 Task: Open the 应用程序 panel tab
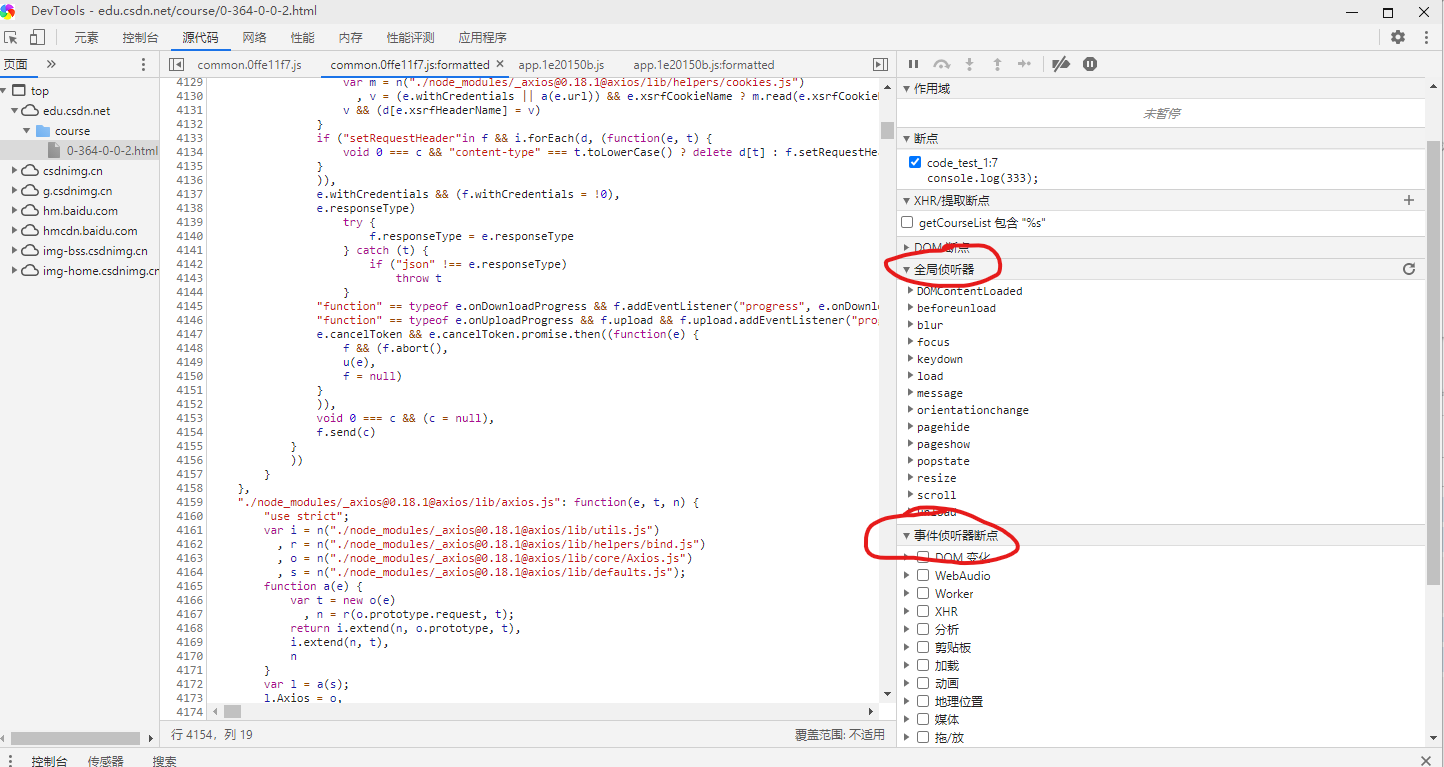click(482, 38)
